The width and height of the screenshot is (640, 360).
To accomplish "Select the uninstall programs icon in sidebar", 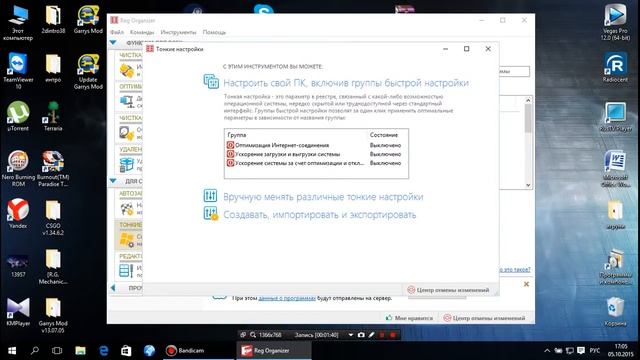I will tap(127, 164).
